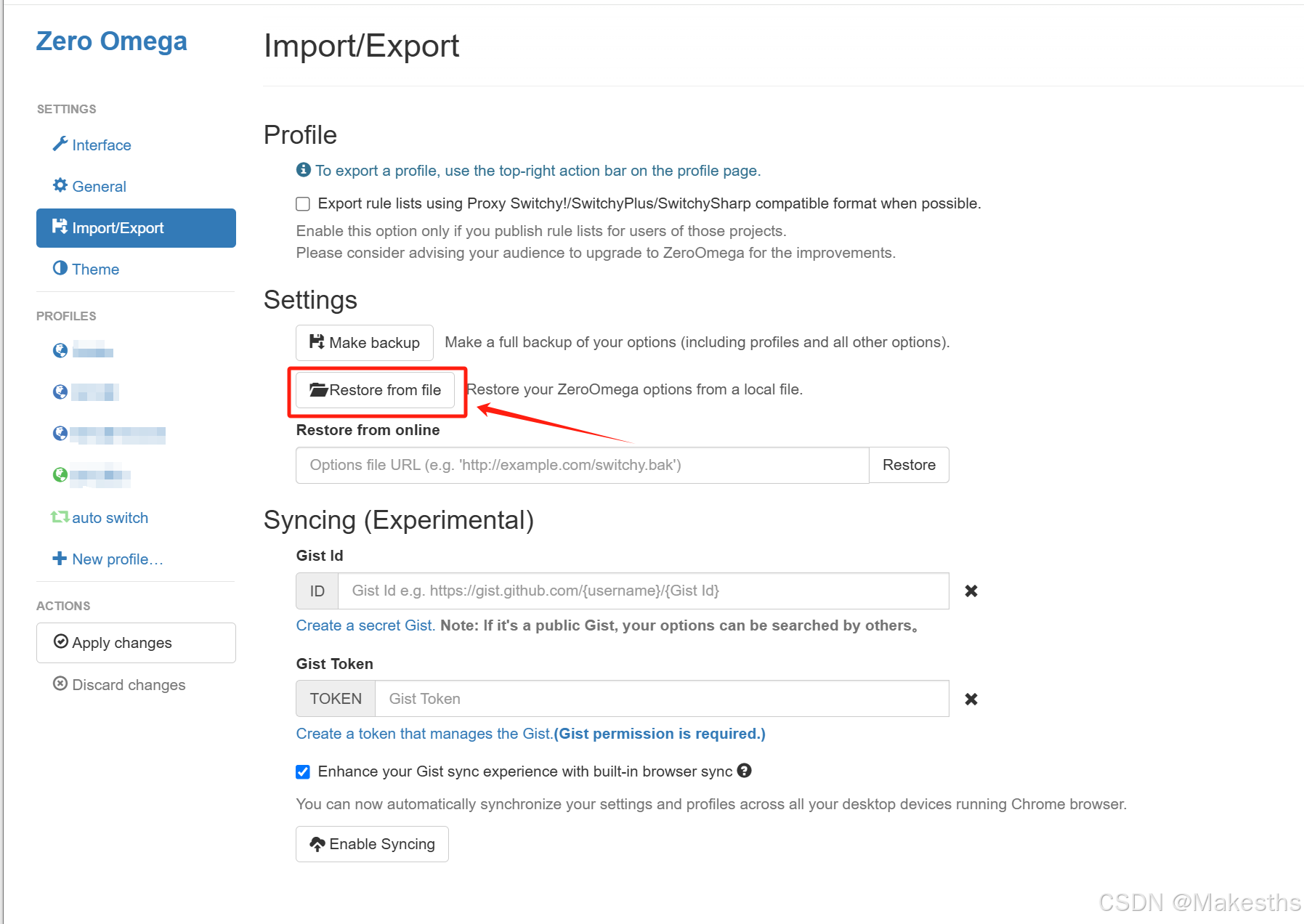Click the third blurred profile globe icon

tap(60, 434)
